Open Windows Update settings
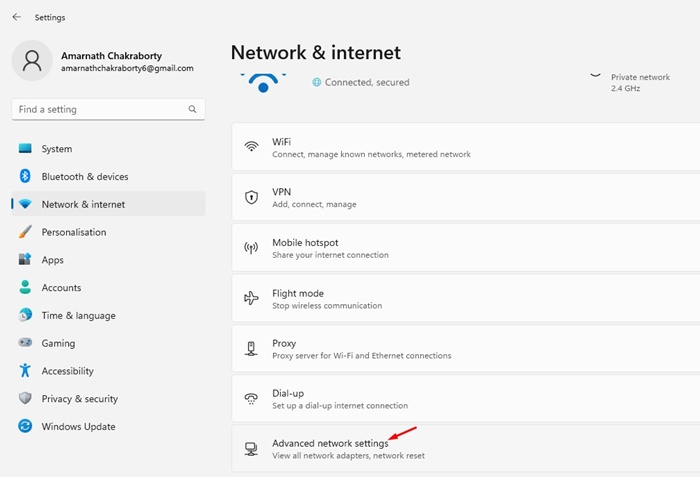This screenshot has width=700, height=477. (108, 426)
